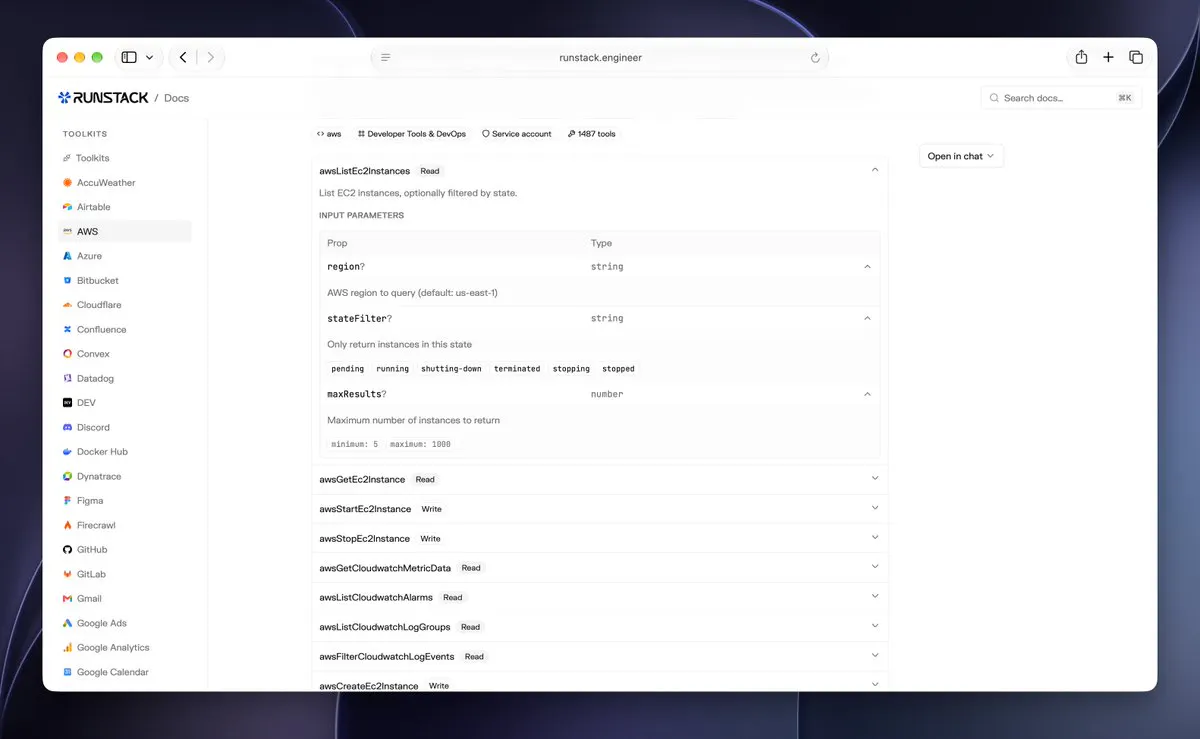
Task: Click the Search docs field
Action: pyautogui.click(x=1061, y=98)
